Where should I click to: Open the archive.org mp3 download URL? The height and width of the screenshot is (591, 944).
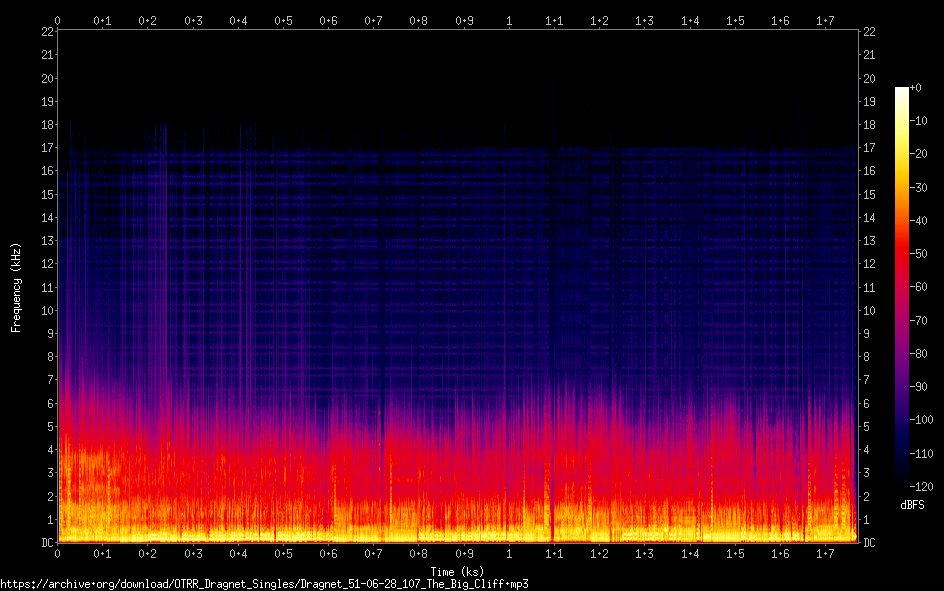(x=264, y=583)
